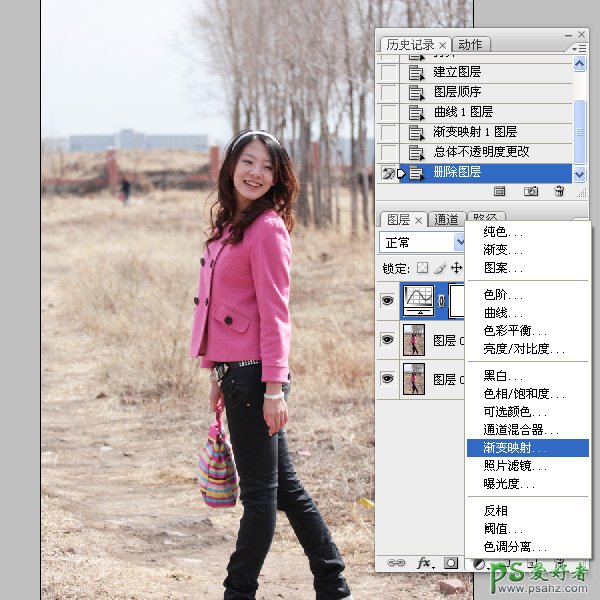Set history brush source for 曲线 1 图层

point(388,112)
